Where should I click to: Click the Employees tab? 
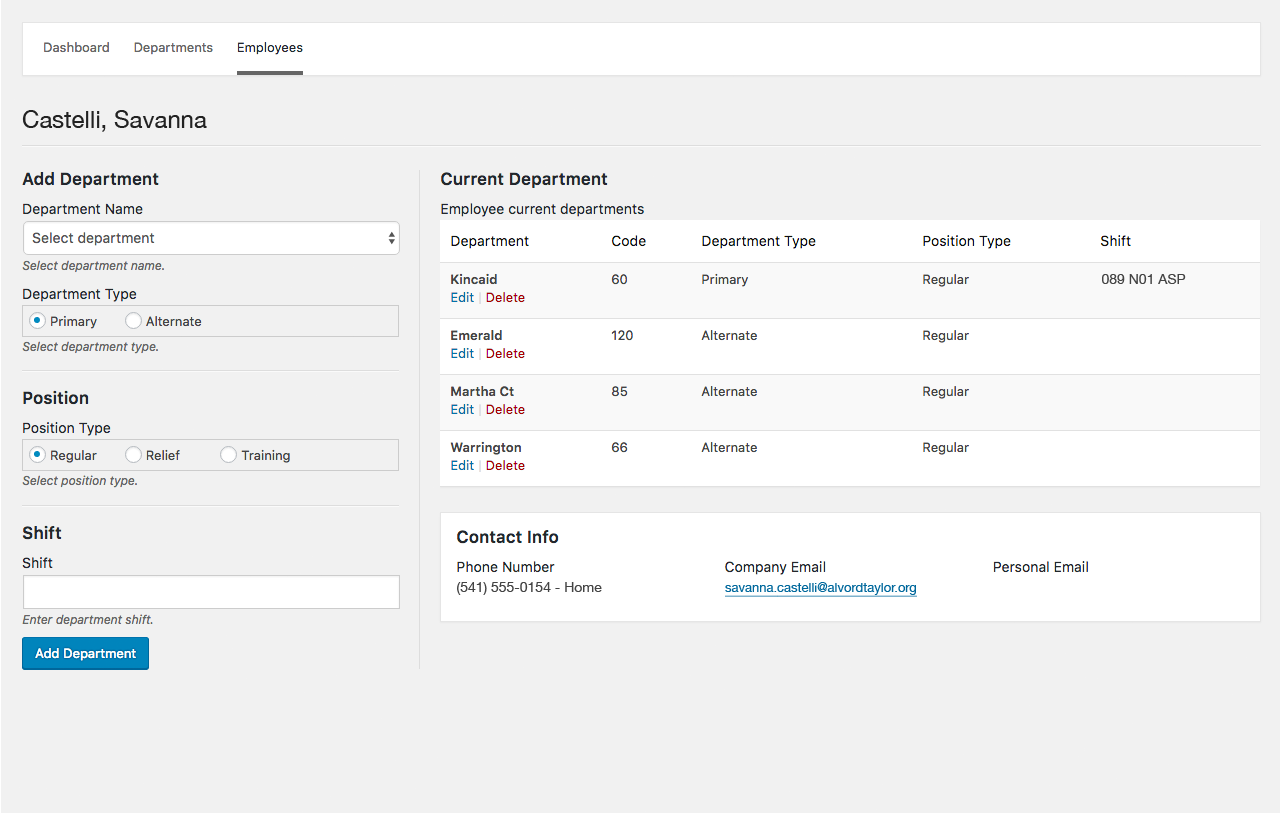click(270, 47)
